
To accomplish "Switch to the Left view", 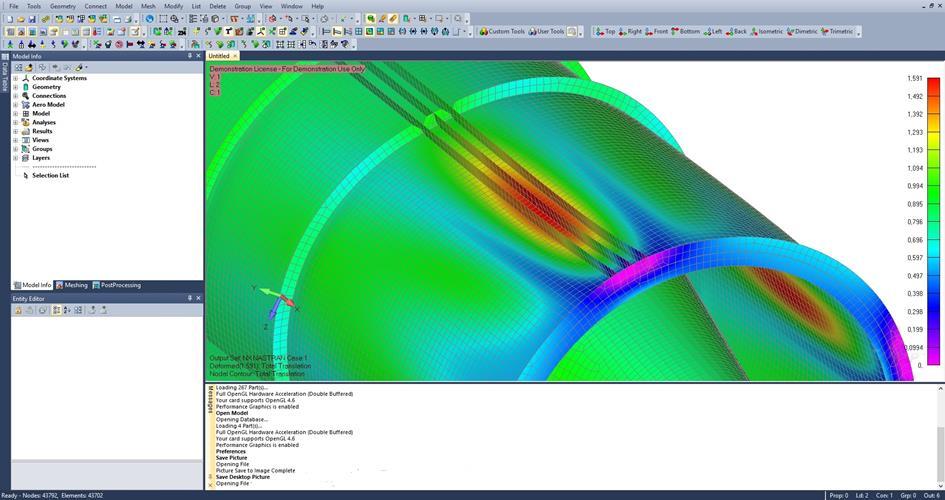I will [712, 31].
